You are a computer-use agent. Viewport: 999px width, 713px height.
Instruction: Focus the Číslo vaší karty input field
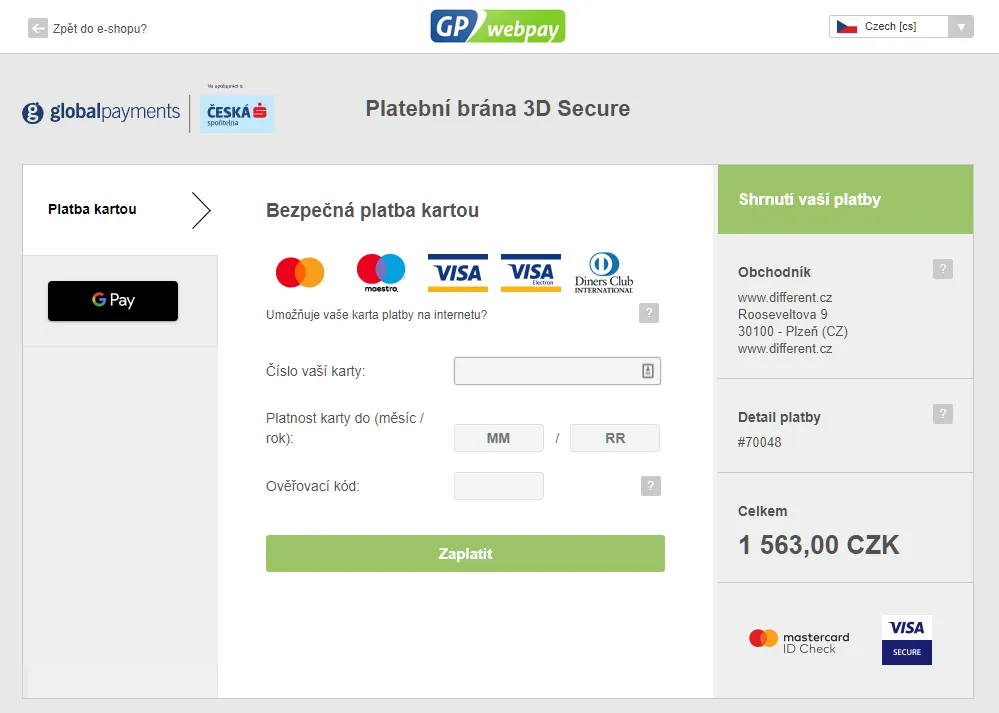[546, 372]
